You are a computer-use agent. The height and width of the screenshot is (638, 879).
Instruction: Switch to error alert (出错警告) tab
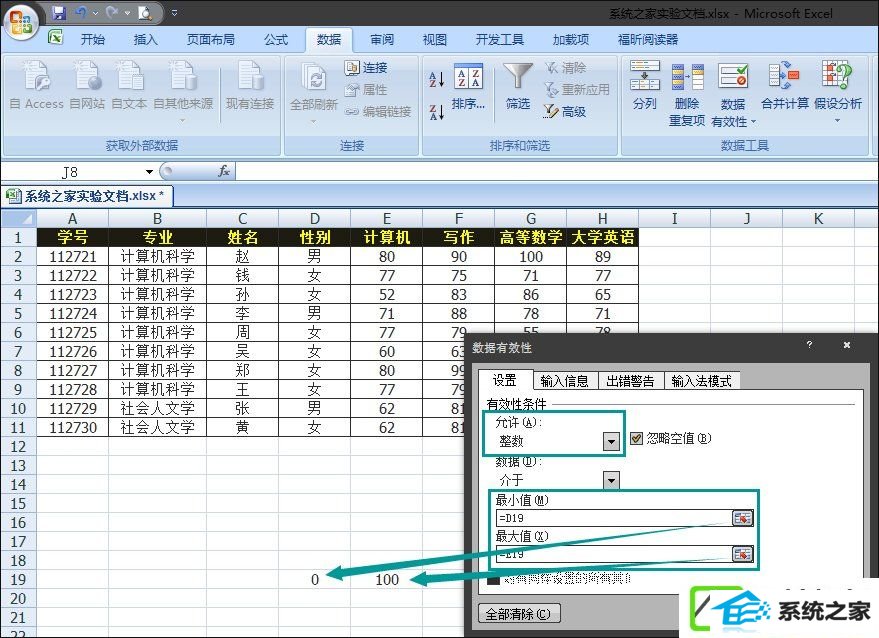[x=630, y=381]
